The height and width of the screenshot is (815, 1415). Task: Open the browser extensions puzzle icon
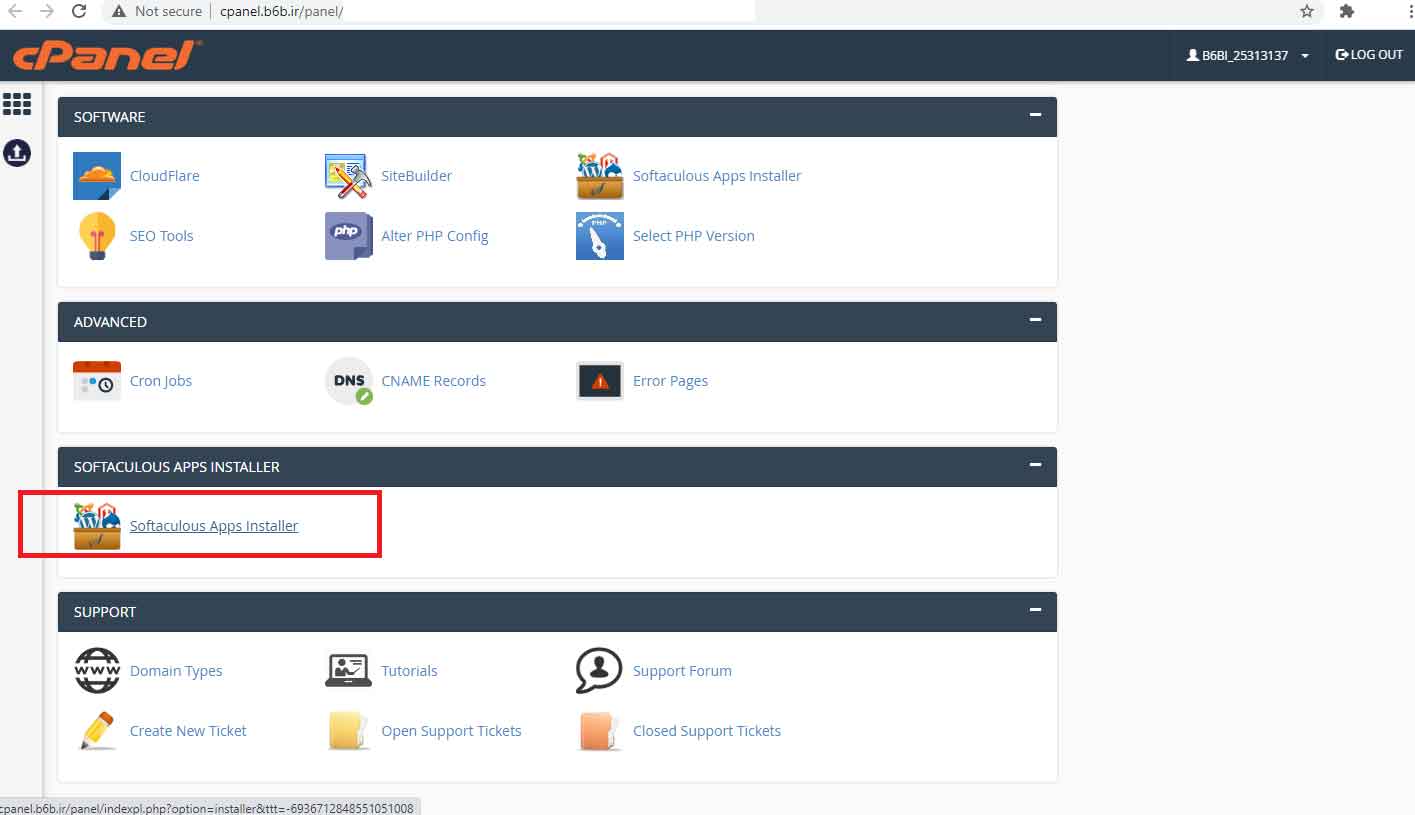(1347, 11)
